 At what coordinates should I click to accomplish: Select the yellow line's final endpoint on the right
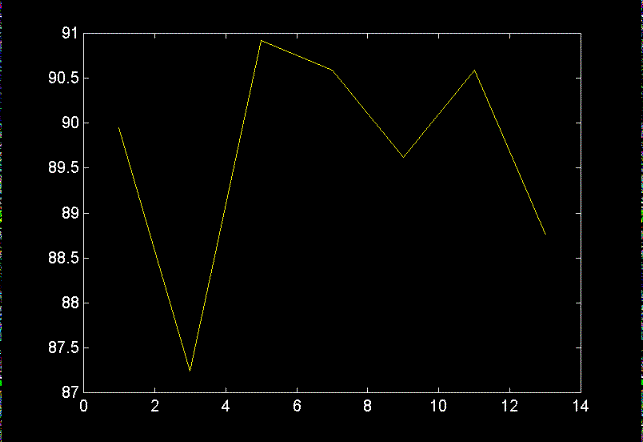(545, 234)
